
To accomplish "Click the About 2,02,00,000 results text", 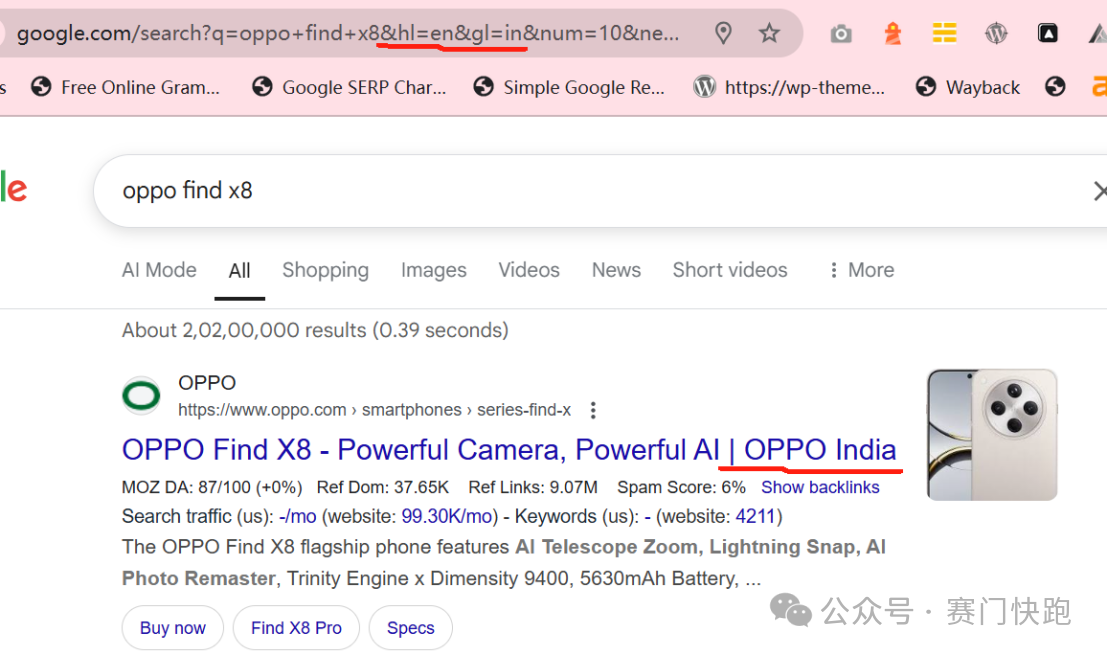I will [x=315, y=330].
